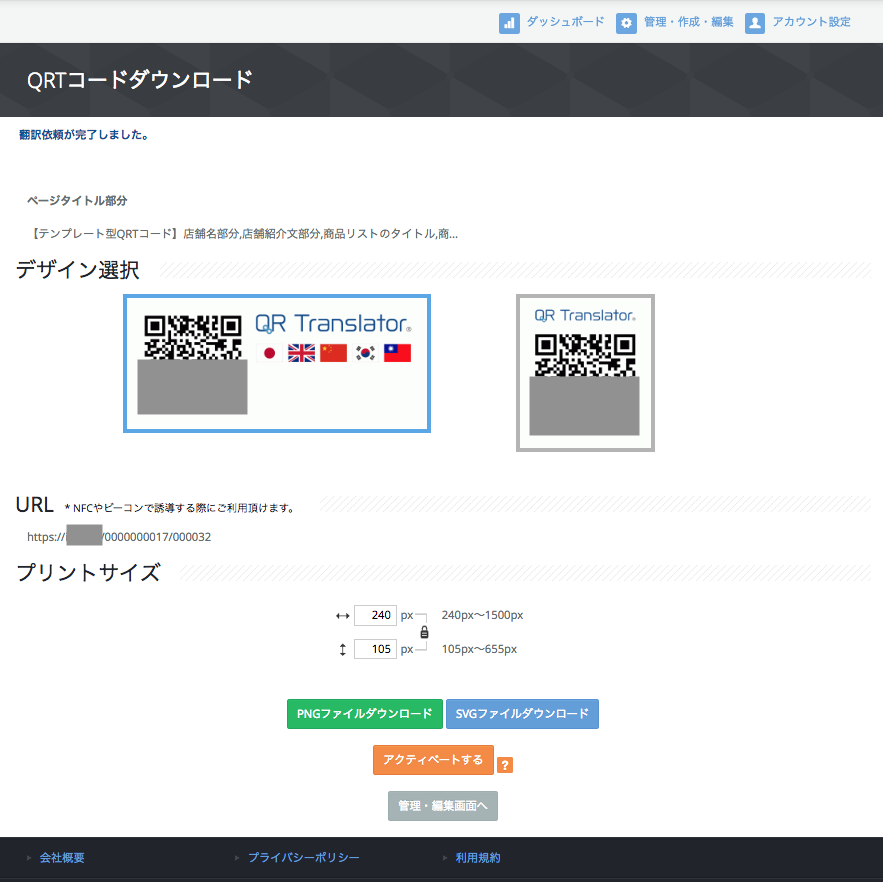Click the account person icon
The height and width of the screenshot is (882, 883).
(x=755, y=23)
